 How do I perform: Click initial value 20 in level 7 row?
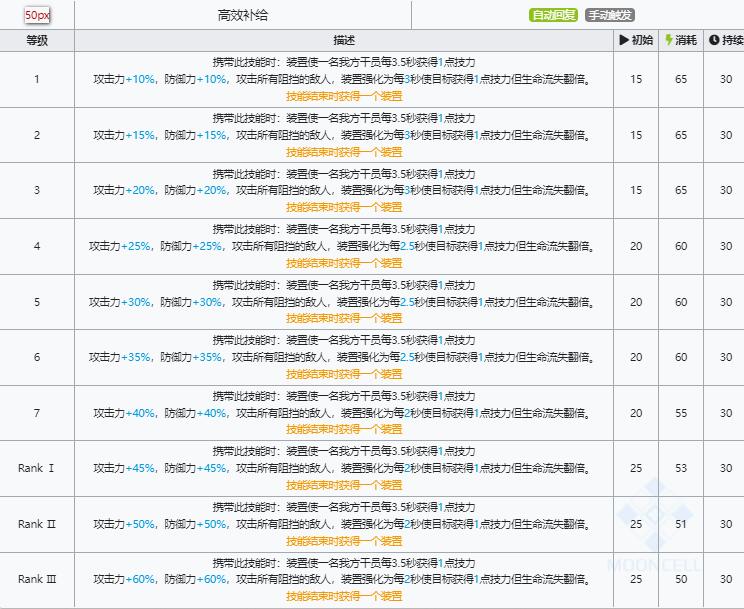[636, 413]
